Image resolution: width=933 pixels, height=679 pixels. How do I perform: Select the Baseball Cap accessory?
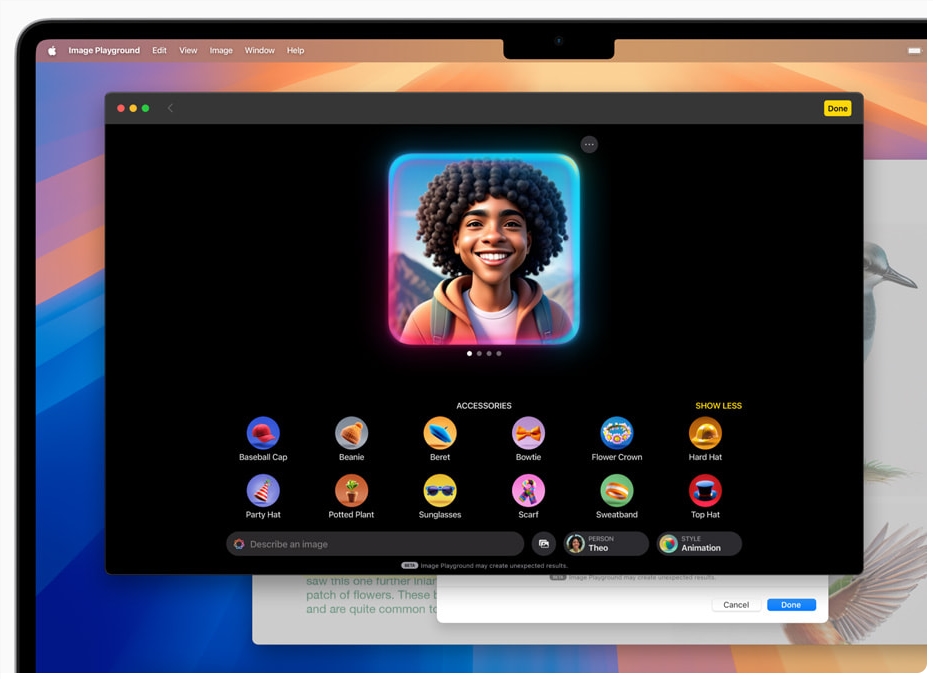tap(263, 433)
